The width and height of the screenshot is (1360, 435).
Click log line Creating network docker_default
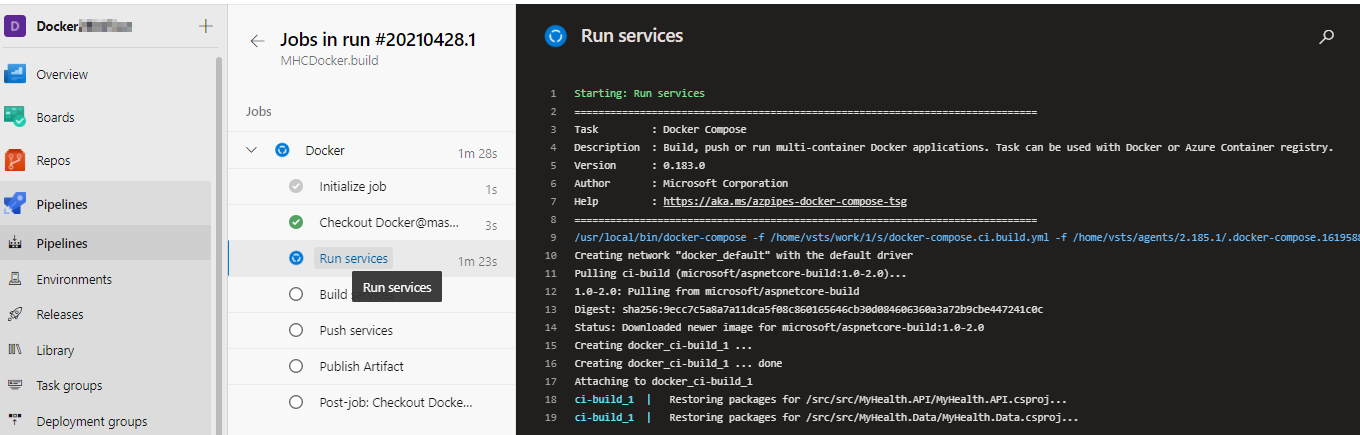(x=743, y=255)
